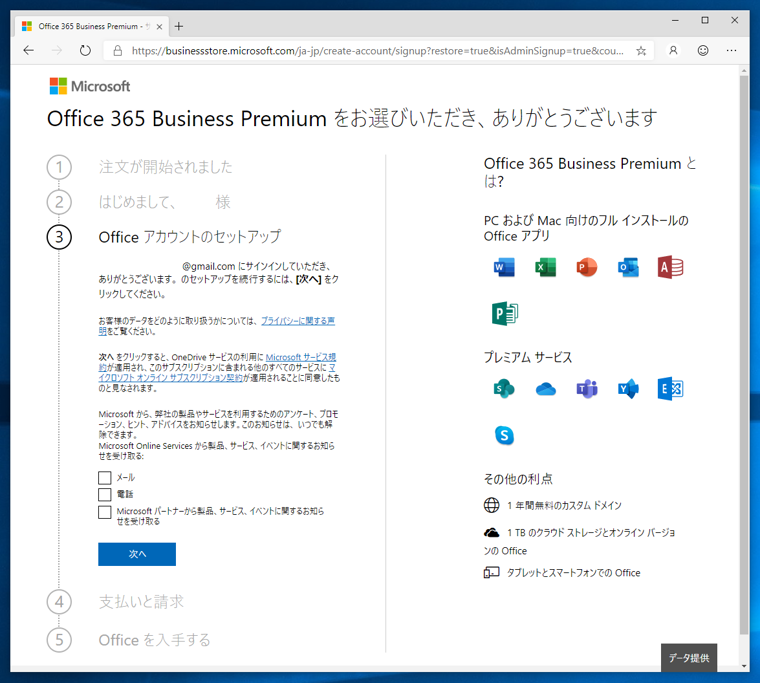Image resolution: width=760 pixels, height=683 pixels.
Task: Click step 2 circle はじめまして
Action: pyautogui.click(x=59, y=202)
